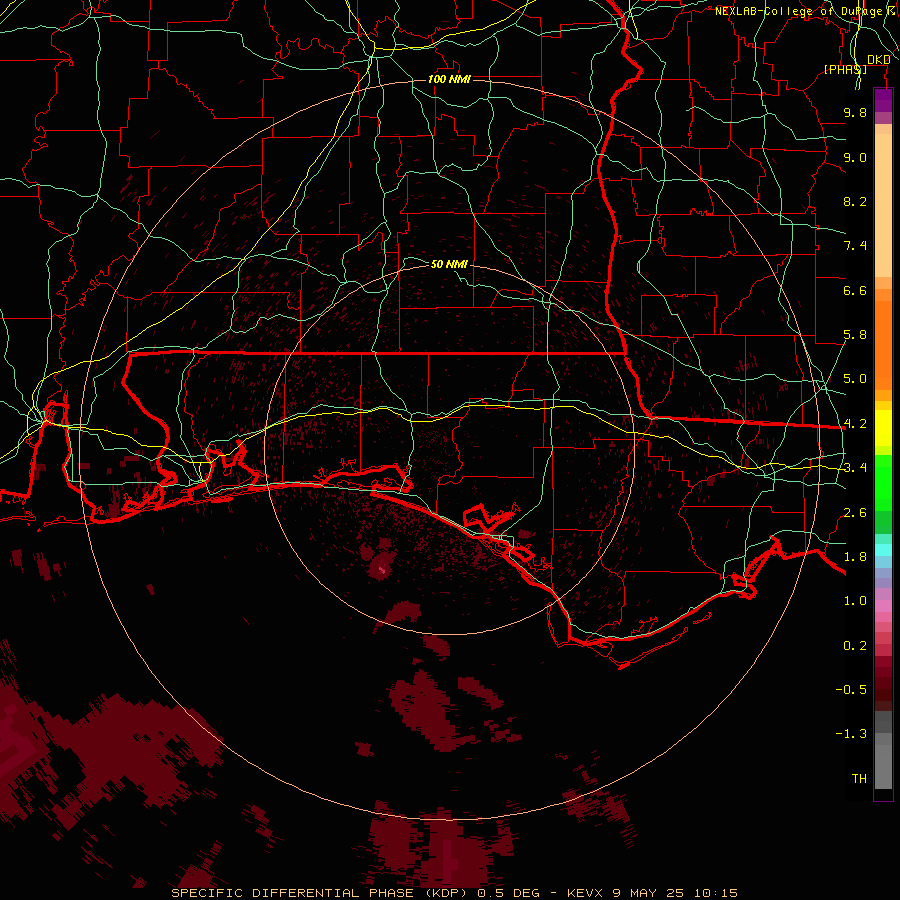Click the 4.2 value on color scale
This screenshot has height=900, width=900.
[855, 424]
